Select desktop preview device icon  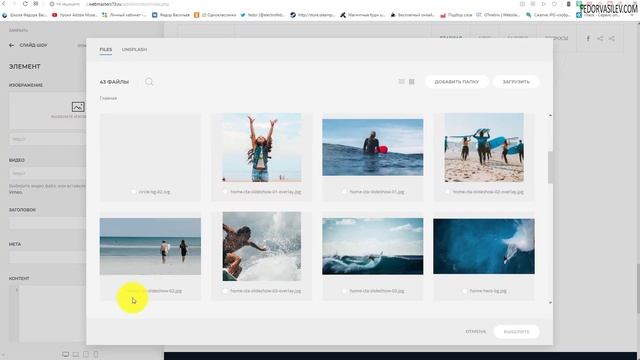pyautogui.click(x=66, y=354)
